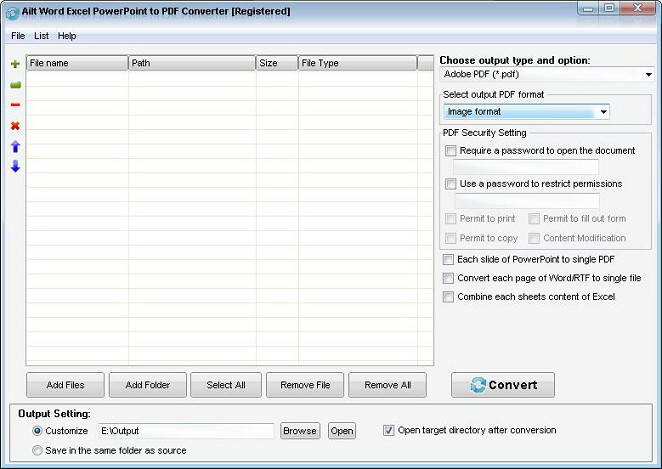The height and width of the screenshot is (469, 662).
Task: Click the Browse button
Action: pyautogui.click(x=300, y=431)
